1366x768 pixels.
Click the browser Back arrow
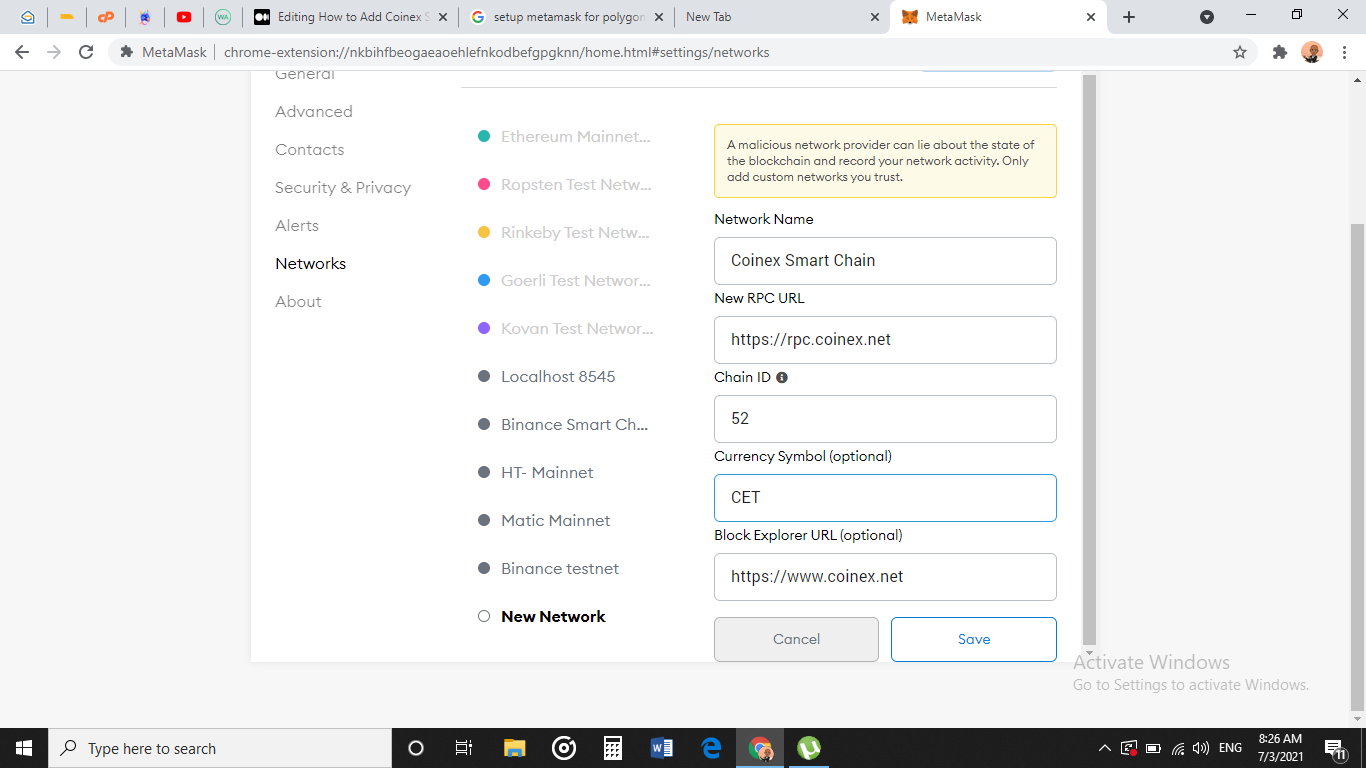22,52
